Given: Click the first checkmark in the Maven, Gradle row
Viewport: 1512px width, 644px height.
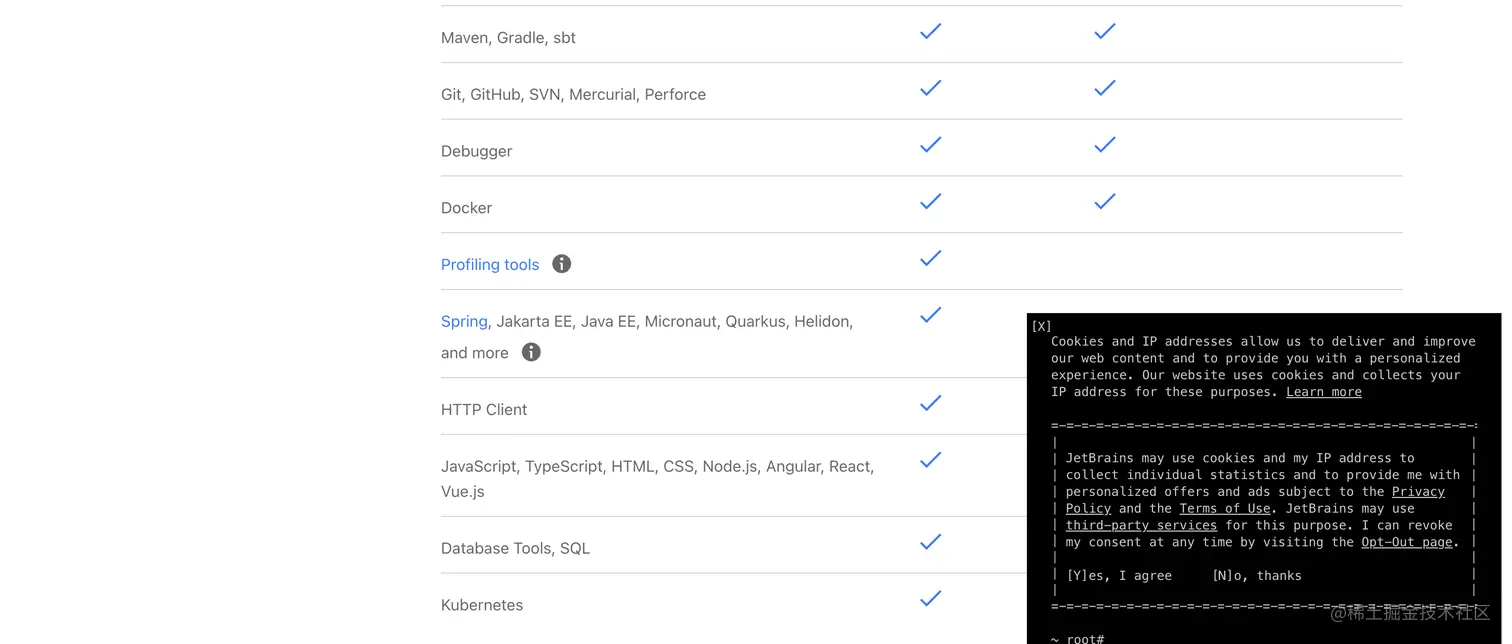Looking at the screenshot, I should pos(930,32).
